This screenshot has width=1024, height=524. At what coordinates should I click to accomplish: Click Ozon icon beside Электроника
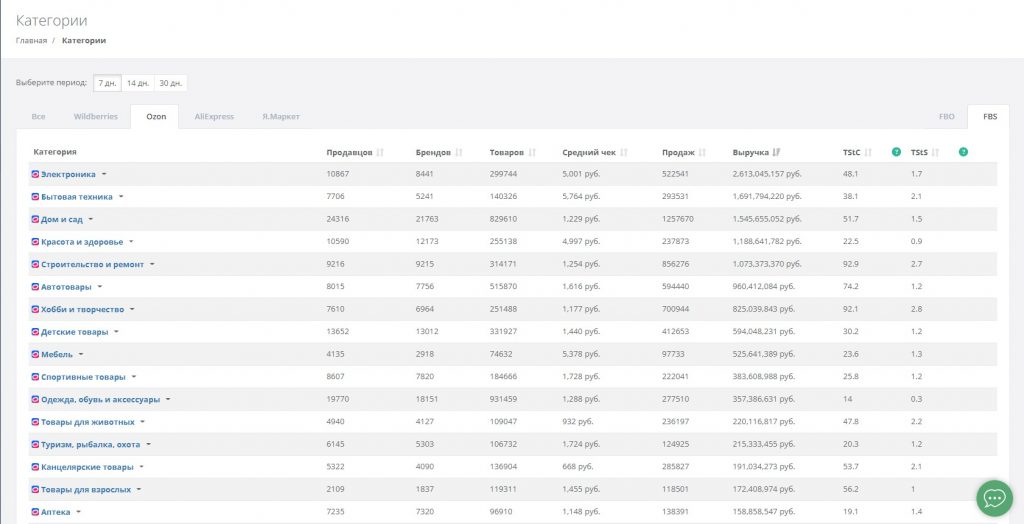pyautogui.click(x=35, y=174)
